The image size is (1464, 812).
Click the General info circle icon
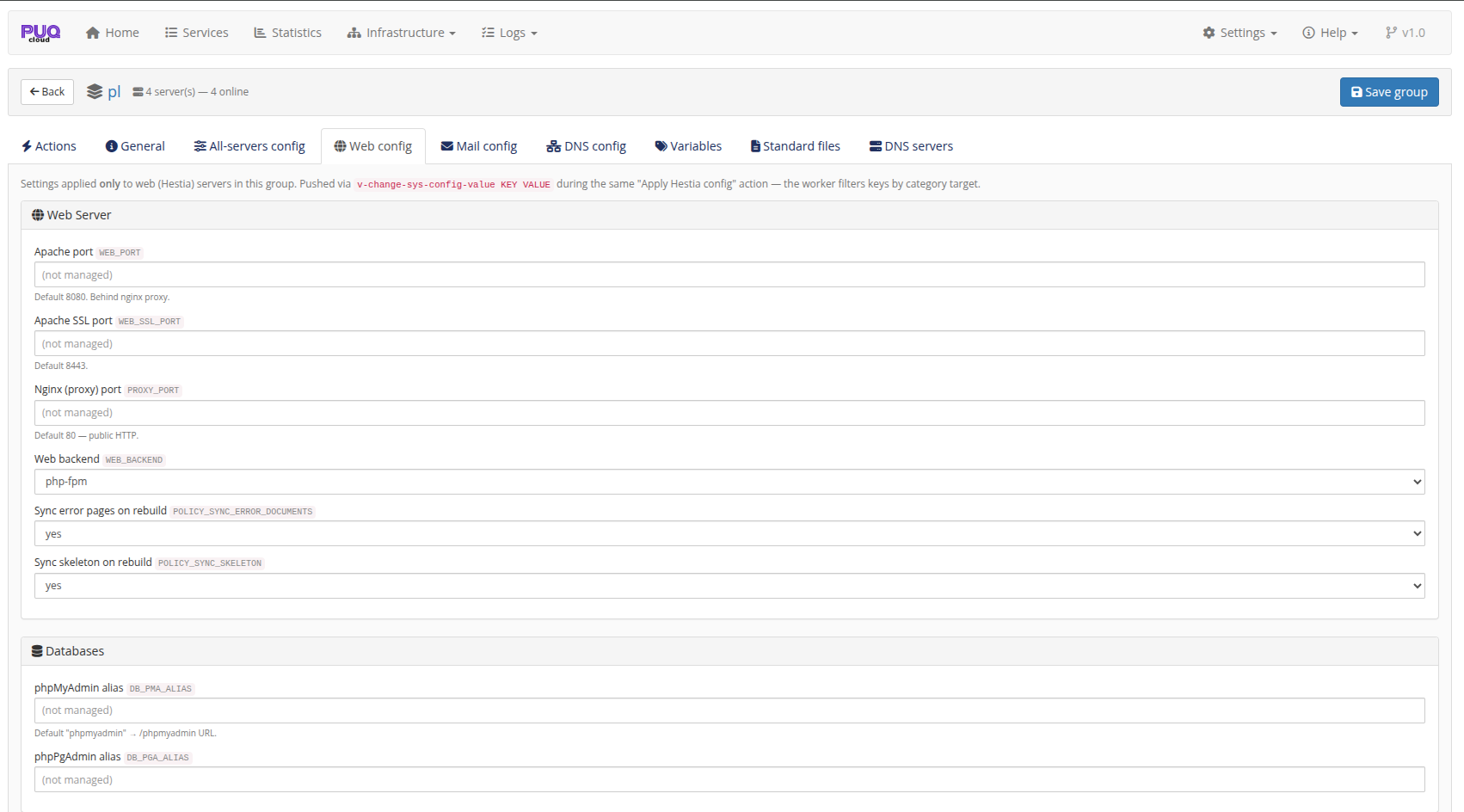tap(111, 146)
